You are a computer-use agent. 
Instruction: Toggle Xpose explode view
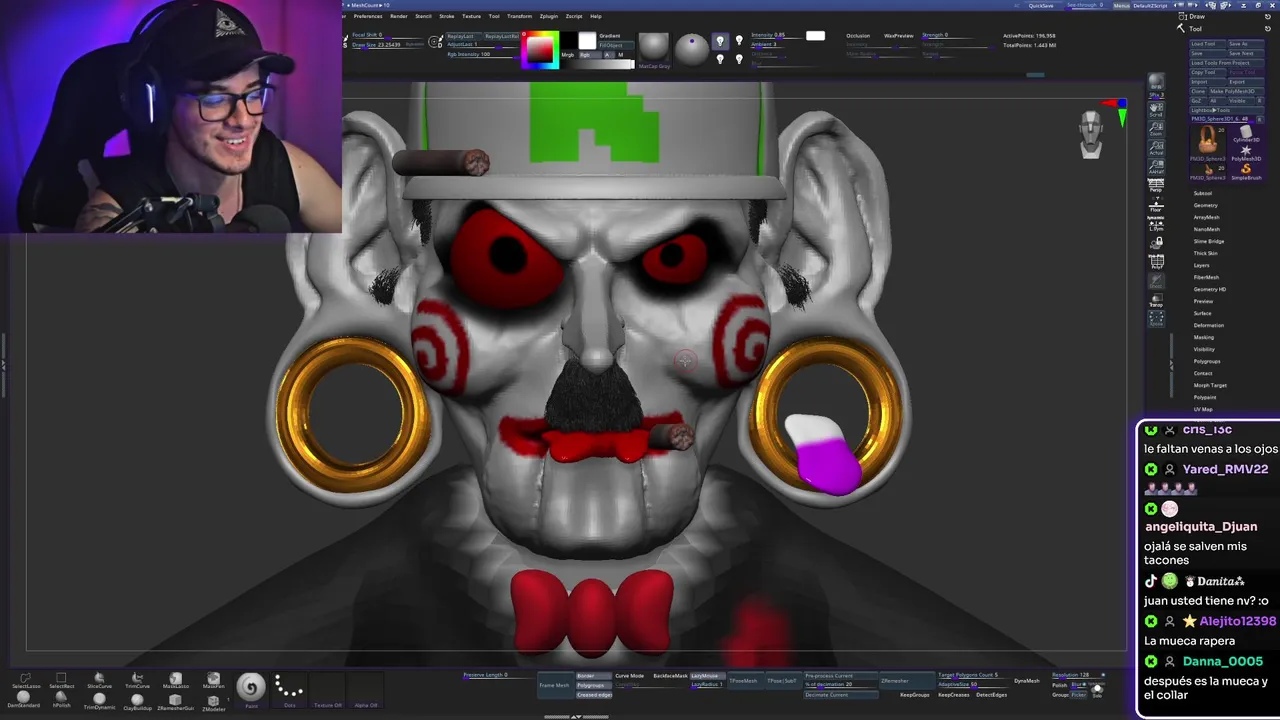[1156, 319]
